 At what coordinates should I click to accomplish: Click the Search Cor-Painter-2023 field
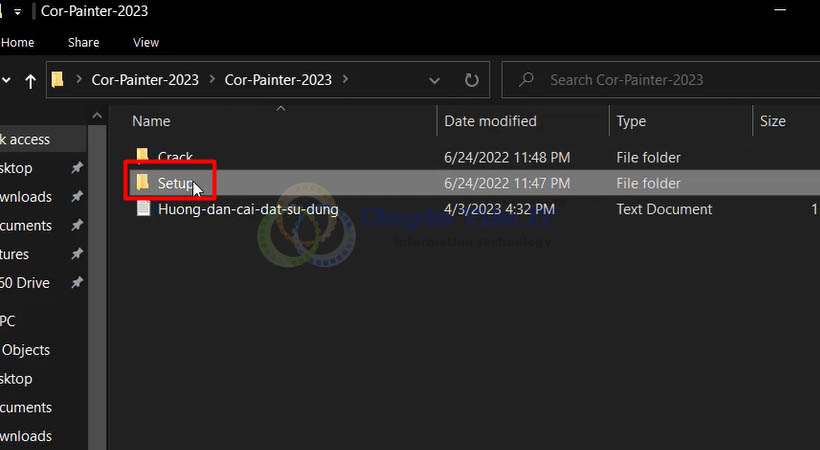(660, 80)
